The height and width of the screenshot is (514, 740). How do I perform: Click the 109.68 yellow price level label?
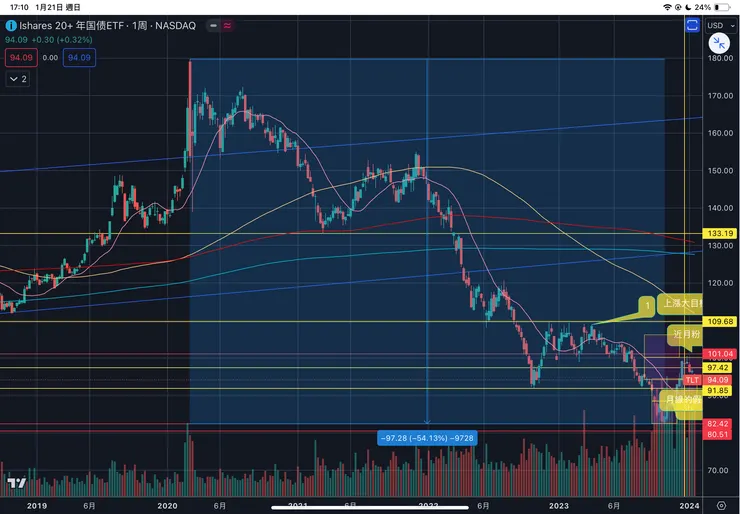(720, 321)
